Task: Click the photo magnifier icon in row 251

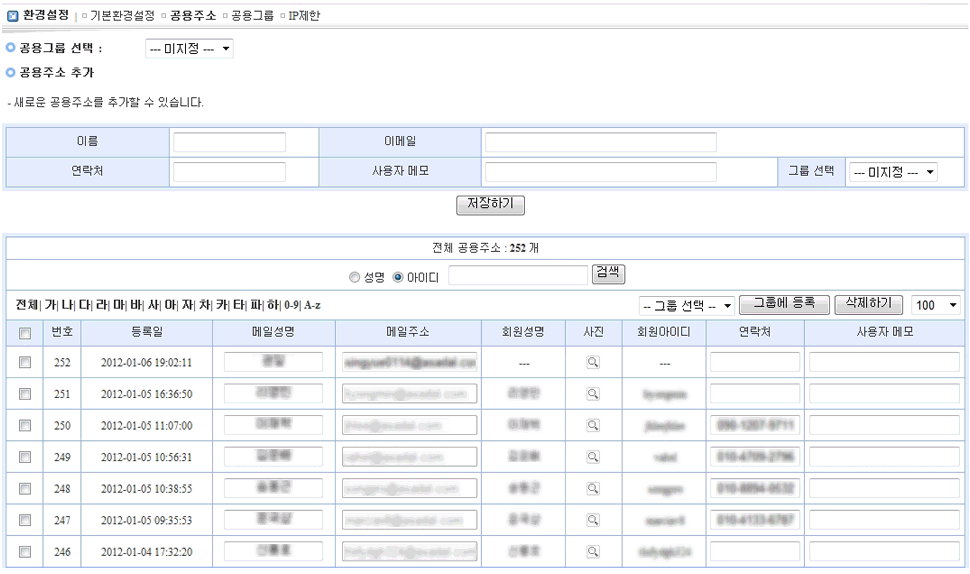Action: coord(592,394)
